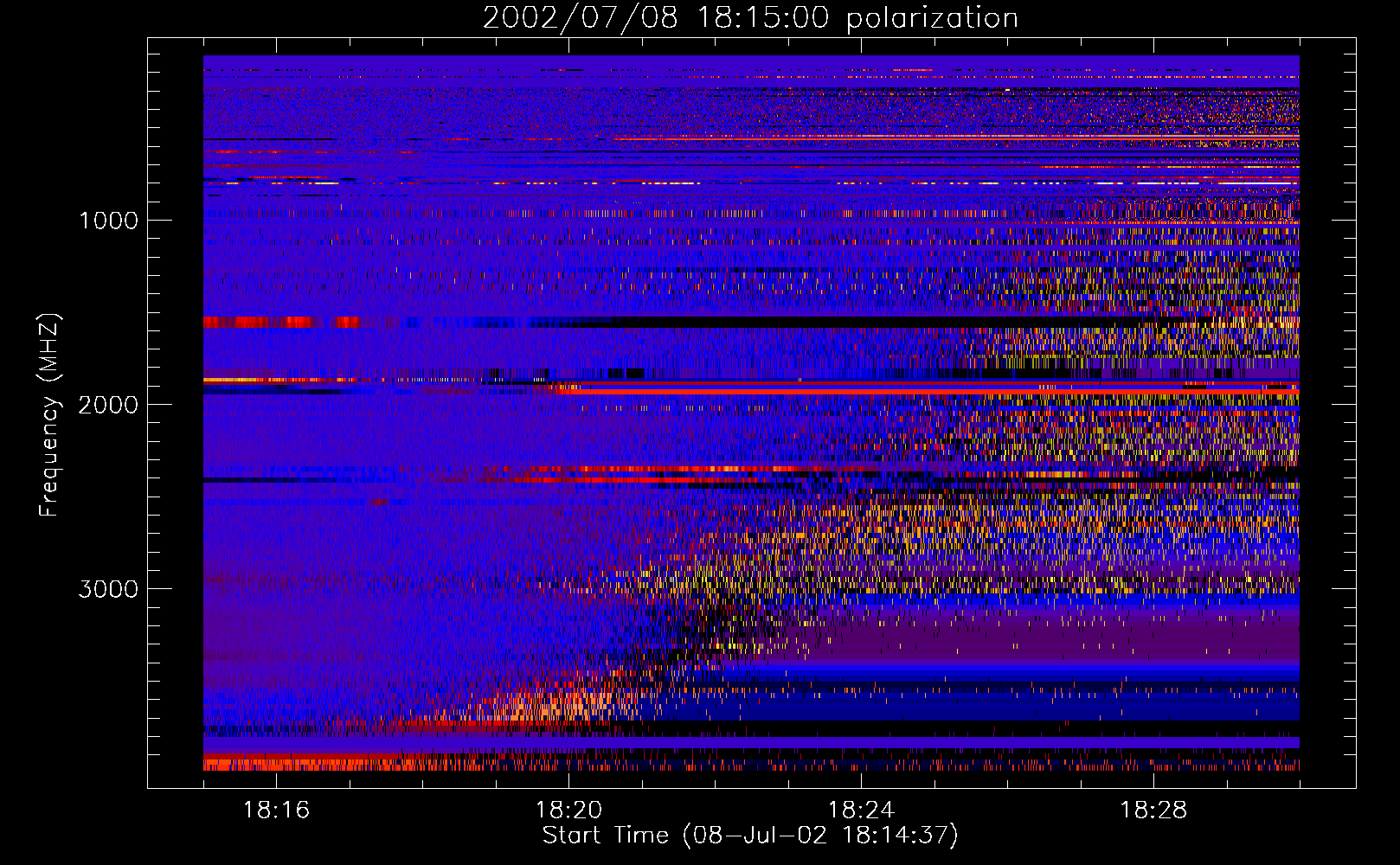
Task: Click the 18:20 time axis label
Action: 568,811
